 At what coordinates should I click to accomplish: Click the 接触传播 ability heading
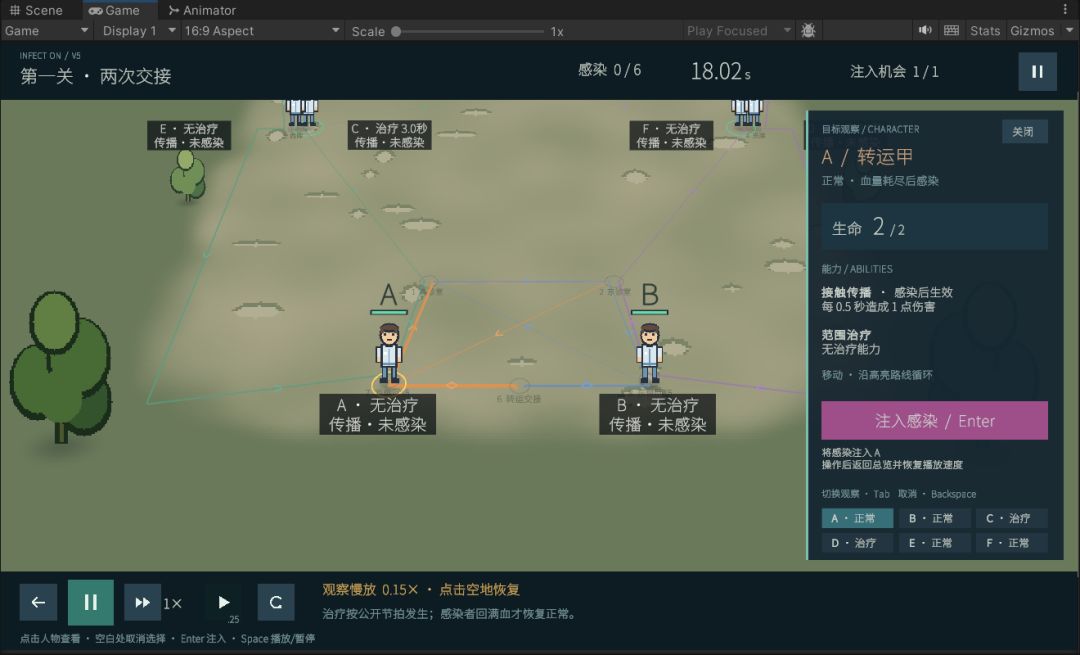pos(846,292)
